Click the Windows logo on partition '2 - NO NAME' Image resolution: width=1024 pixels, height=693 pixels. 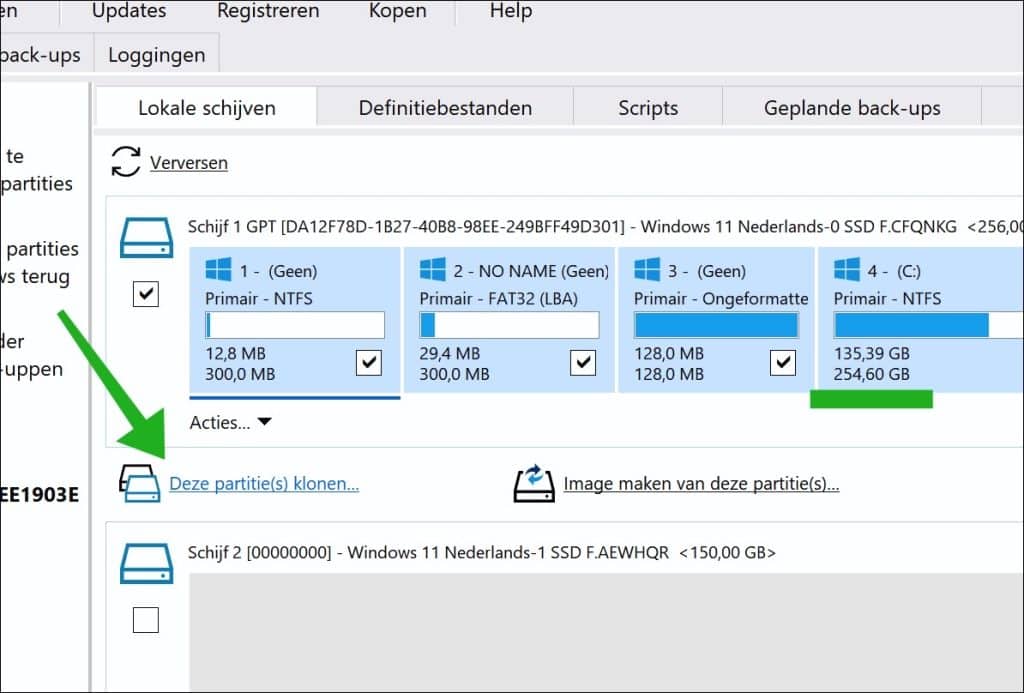pos(432,268)
